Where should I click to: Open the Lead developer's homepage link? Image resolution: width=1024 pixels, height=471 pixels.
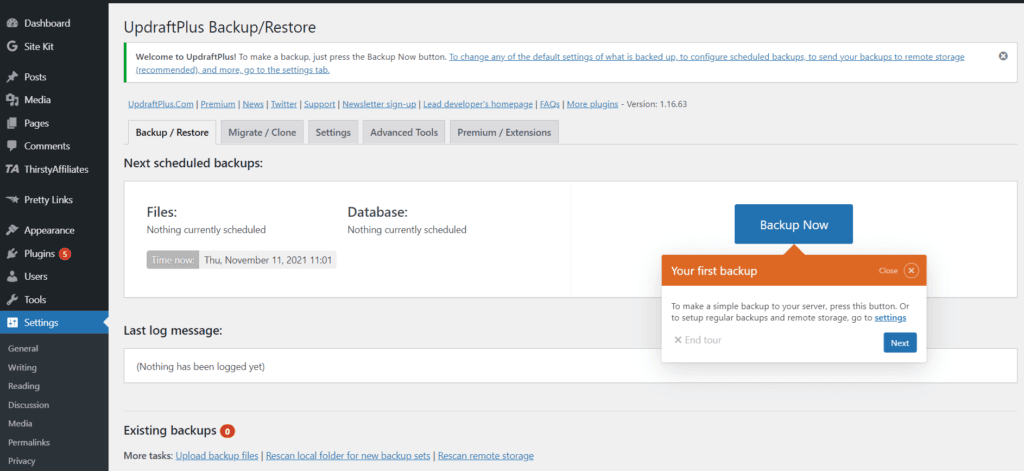tap(478, 104)
